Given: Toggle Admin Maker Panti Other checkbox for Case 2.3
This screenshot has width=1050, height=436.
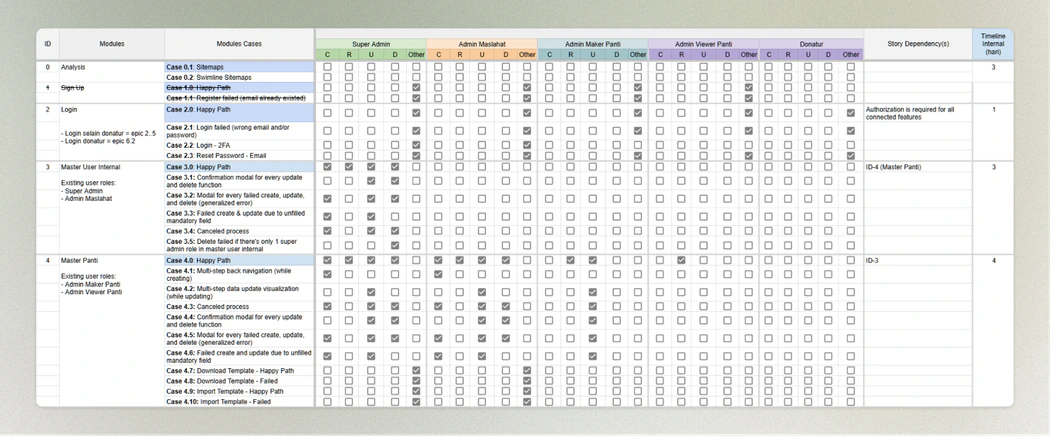Looking at the screenshot, I should click(638, 155).
